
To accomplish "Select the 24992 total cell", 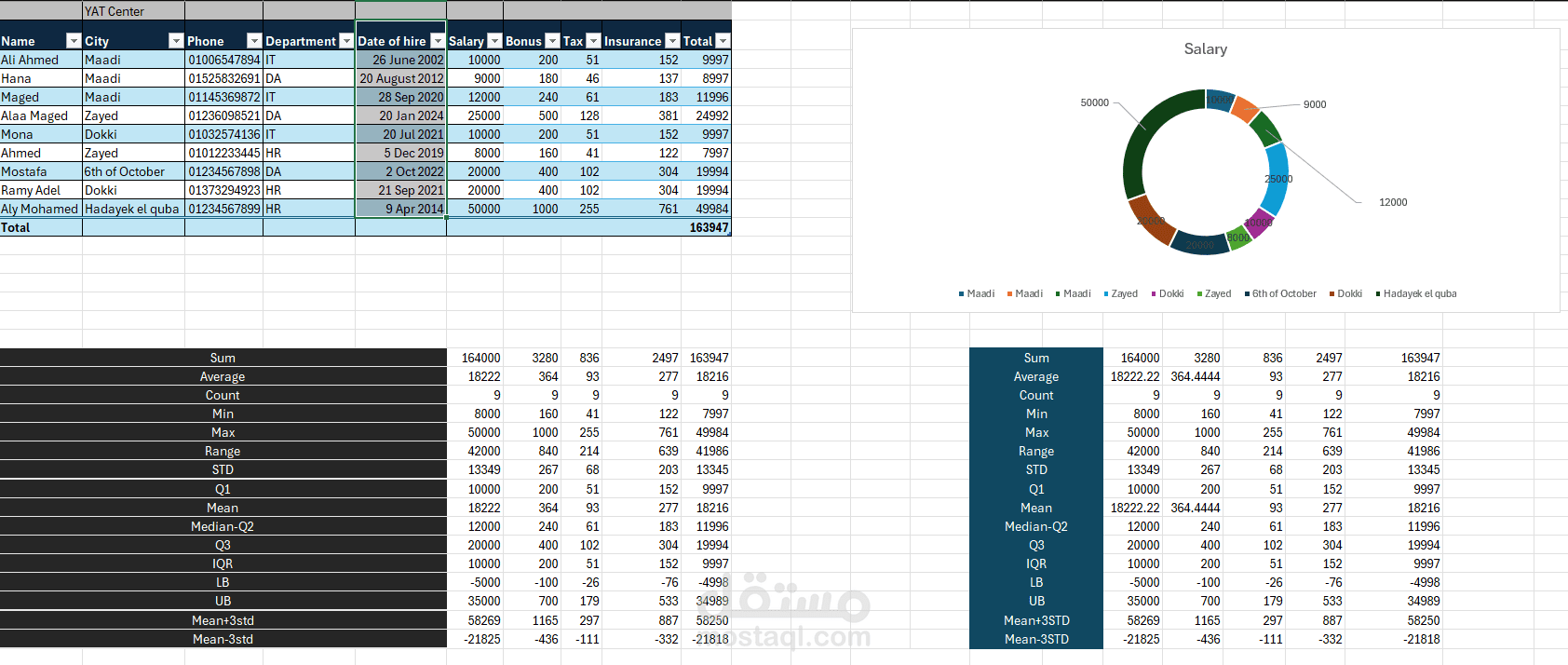I will click(706, 115).
